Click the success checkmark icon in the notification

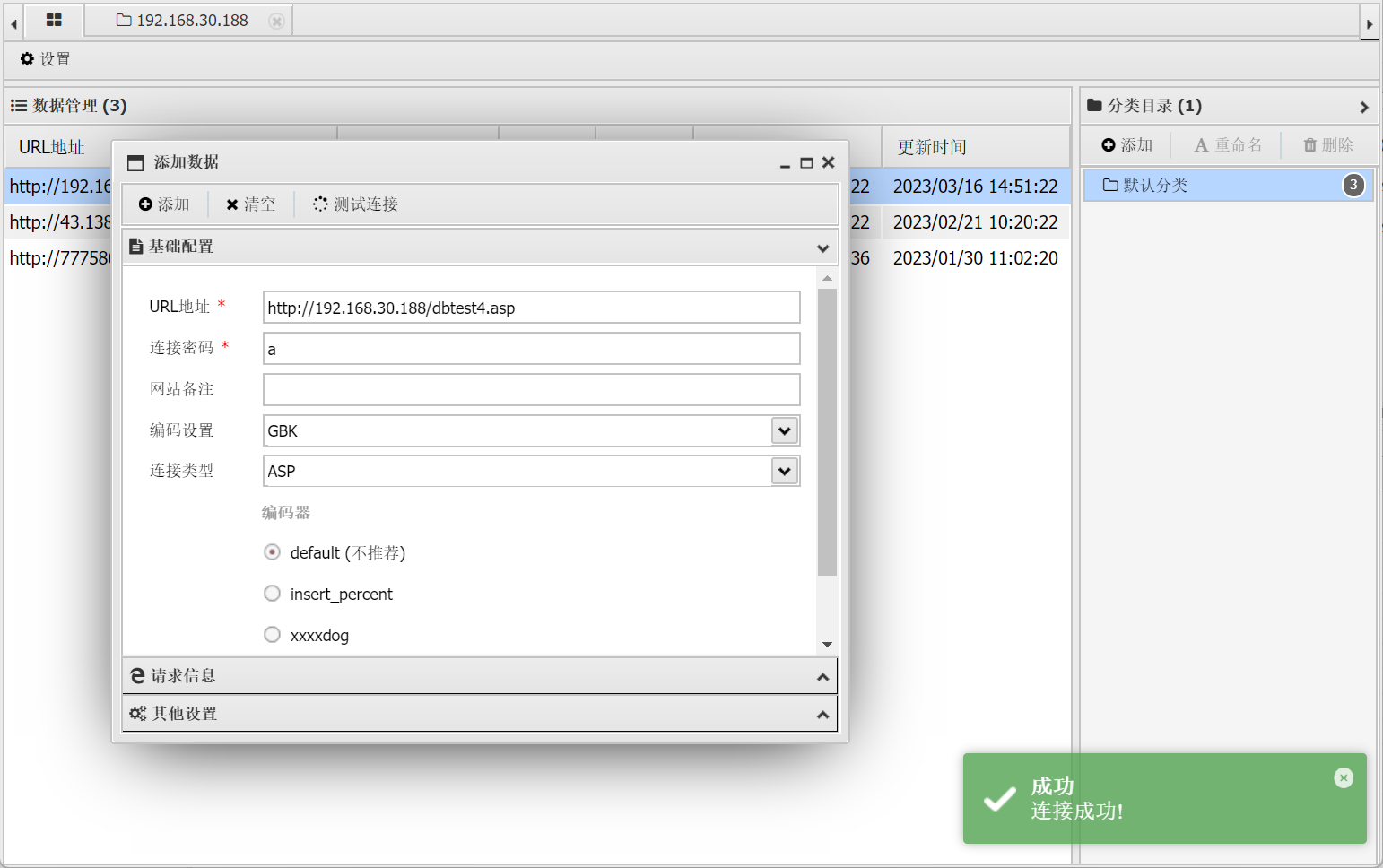point(999,798)
